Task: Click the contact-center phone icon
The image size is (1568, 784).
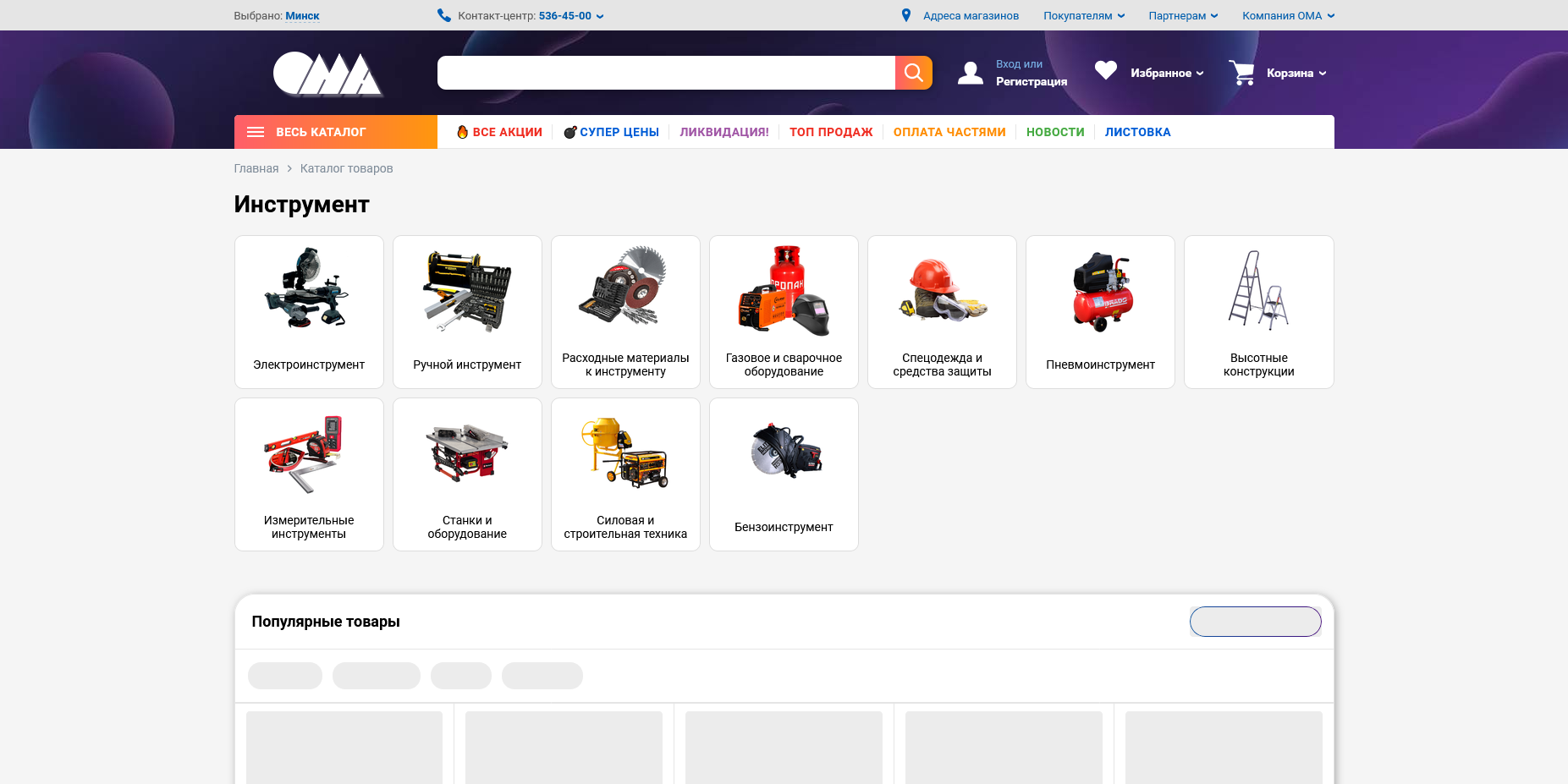Action: (443, 15)
